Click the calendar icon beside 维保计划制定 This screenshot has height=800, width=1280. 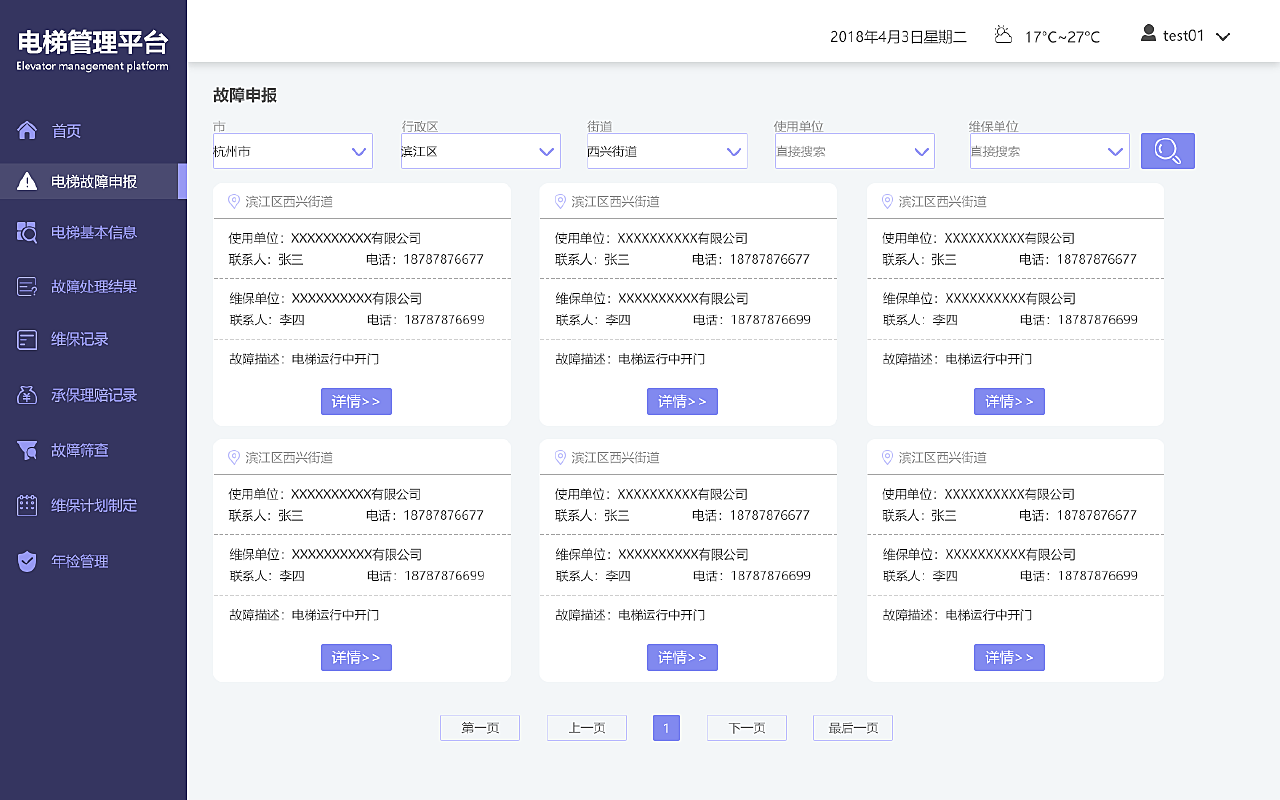27,505
